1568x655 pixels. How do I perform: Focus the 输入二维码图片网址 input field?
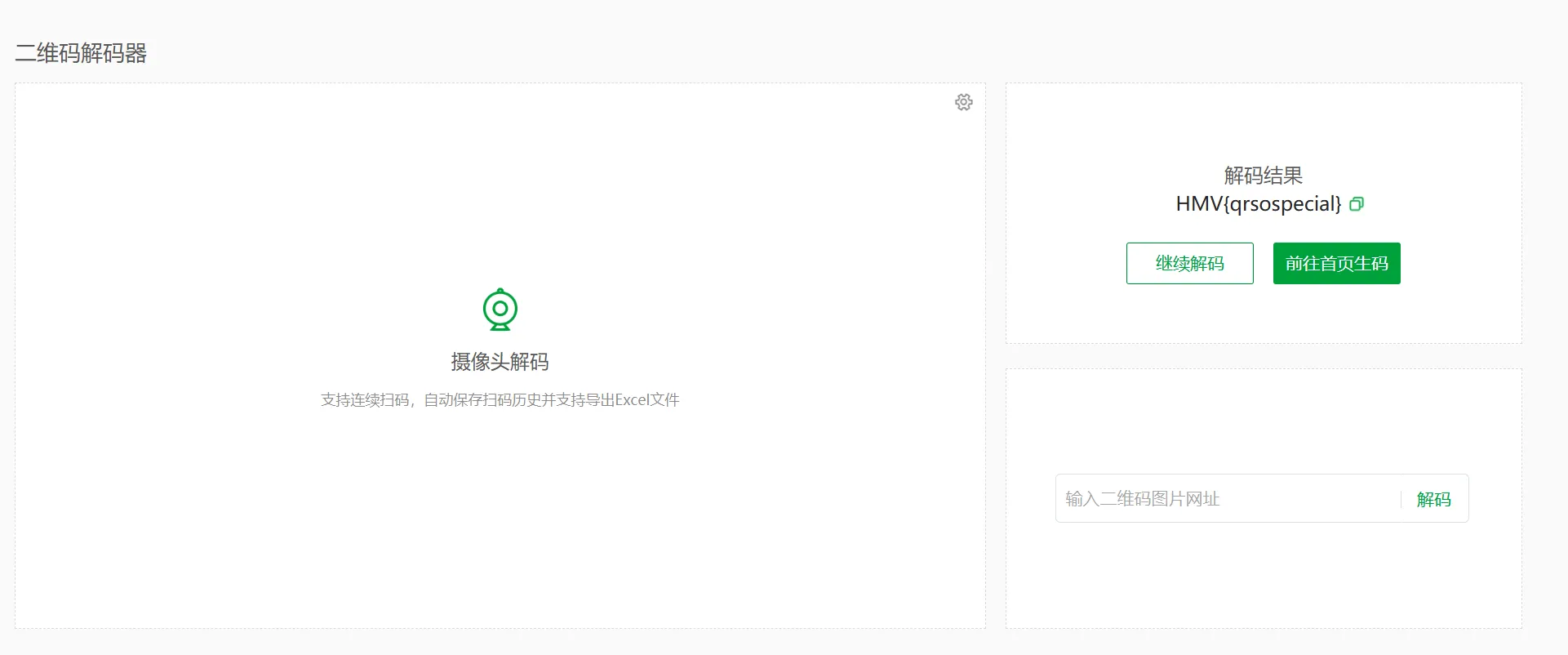[1224, 498]
